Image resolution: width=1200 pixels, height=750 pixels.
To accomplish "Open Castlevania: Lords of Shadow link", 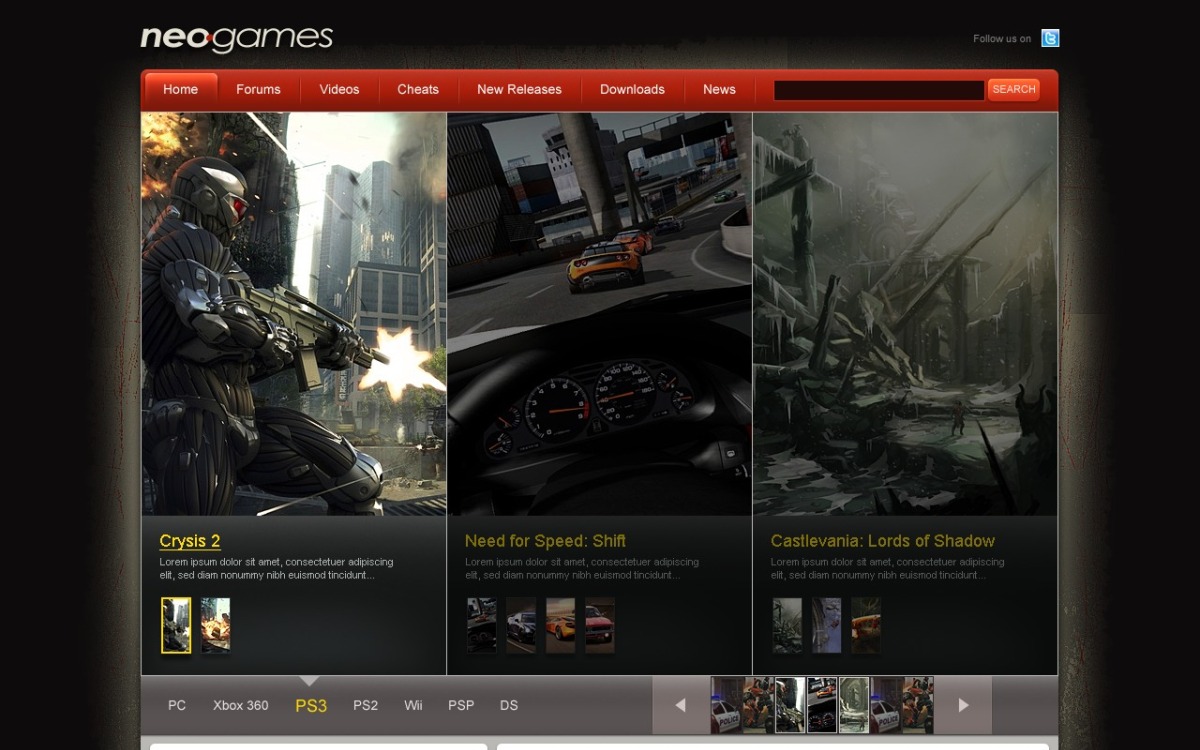I will click(x=883, y=541).
